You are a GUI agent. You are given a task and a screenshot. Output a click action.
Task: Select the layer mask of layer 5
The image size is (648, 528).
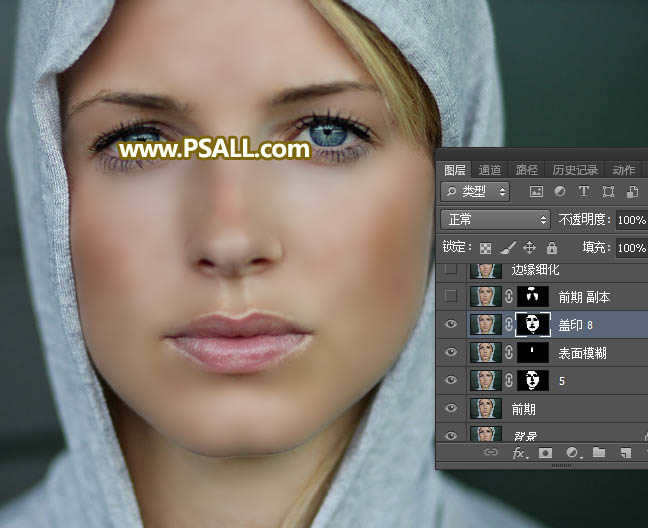click(534, 381)
